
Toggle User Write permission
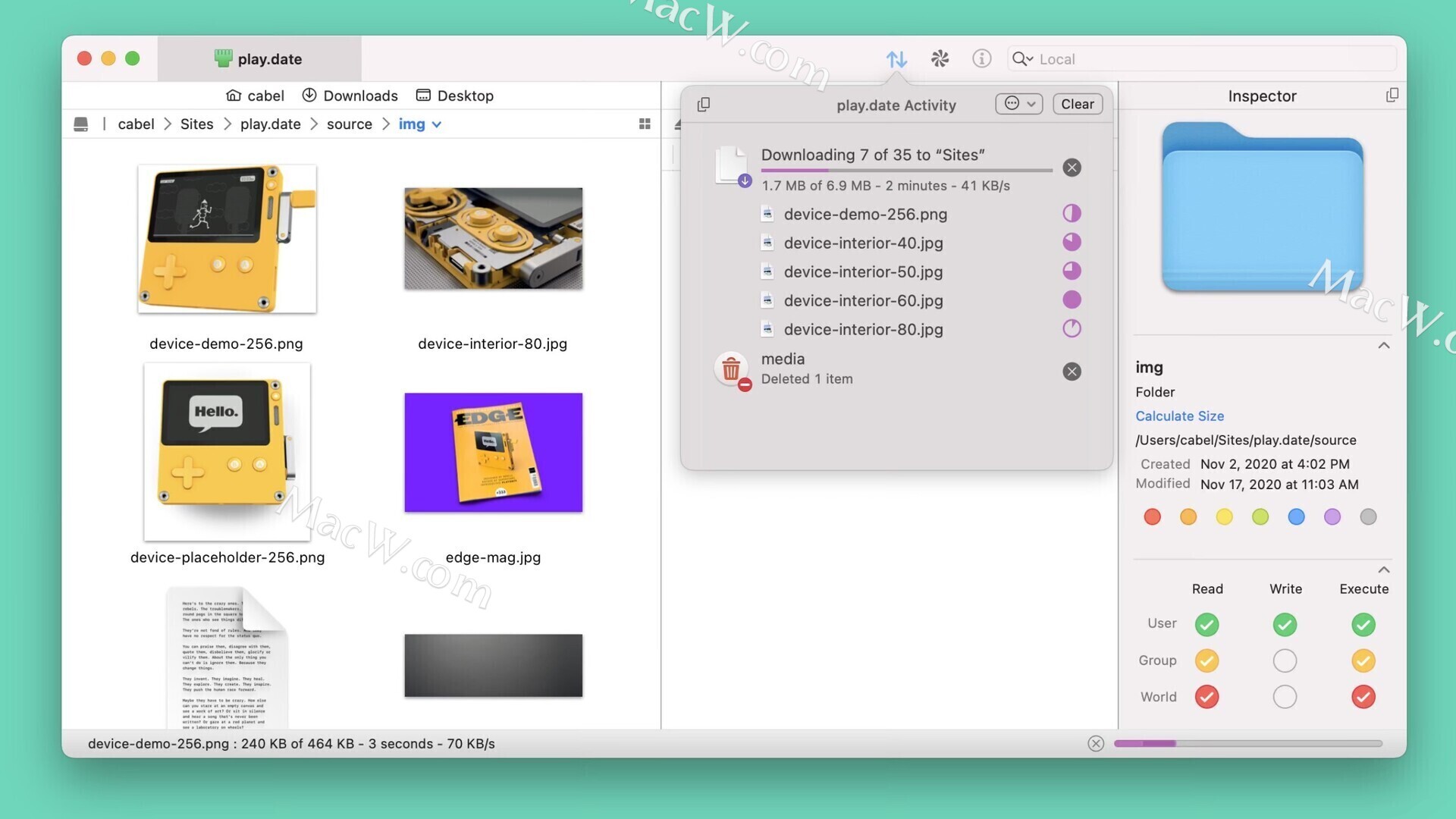pos(1285,625)
